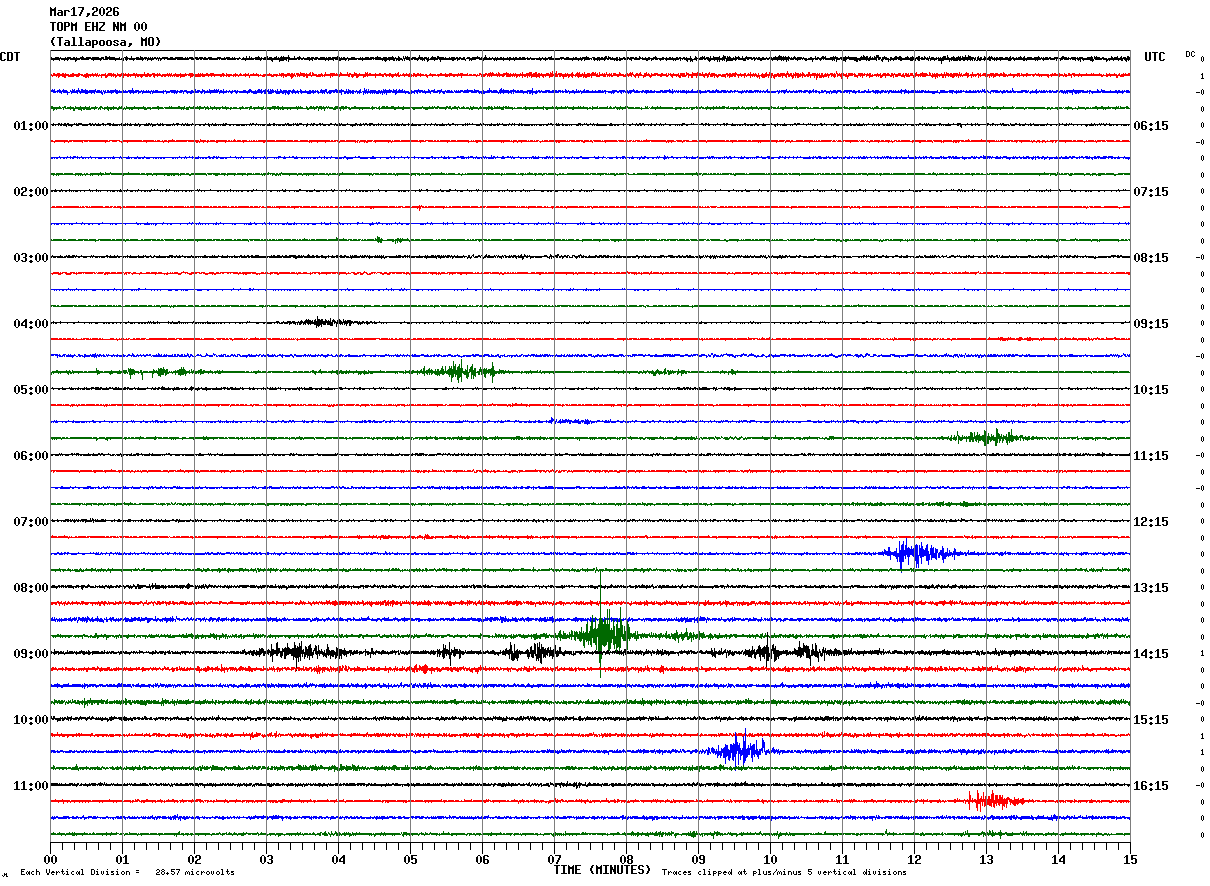Click the TIME (MINUTES) axis label
Image resolution: width=1210 pixels, height=886 pixels.
point(602,870)
